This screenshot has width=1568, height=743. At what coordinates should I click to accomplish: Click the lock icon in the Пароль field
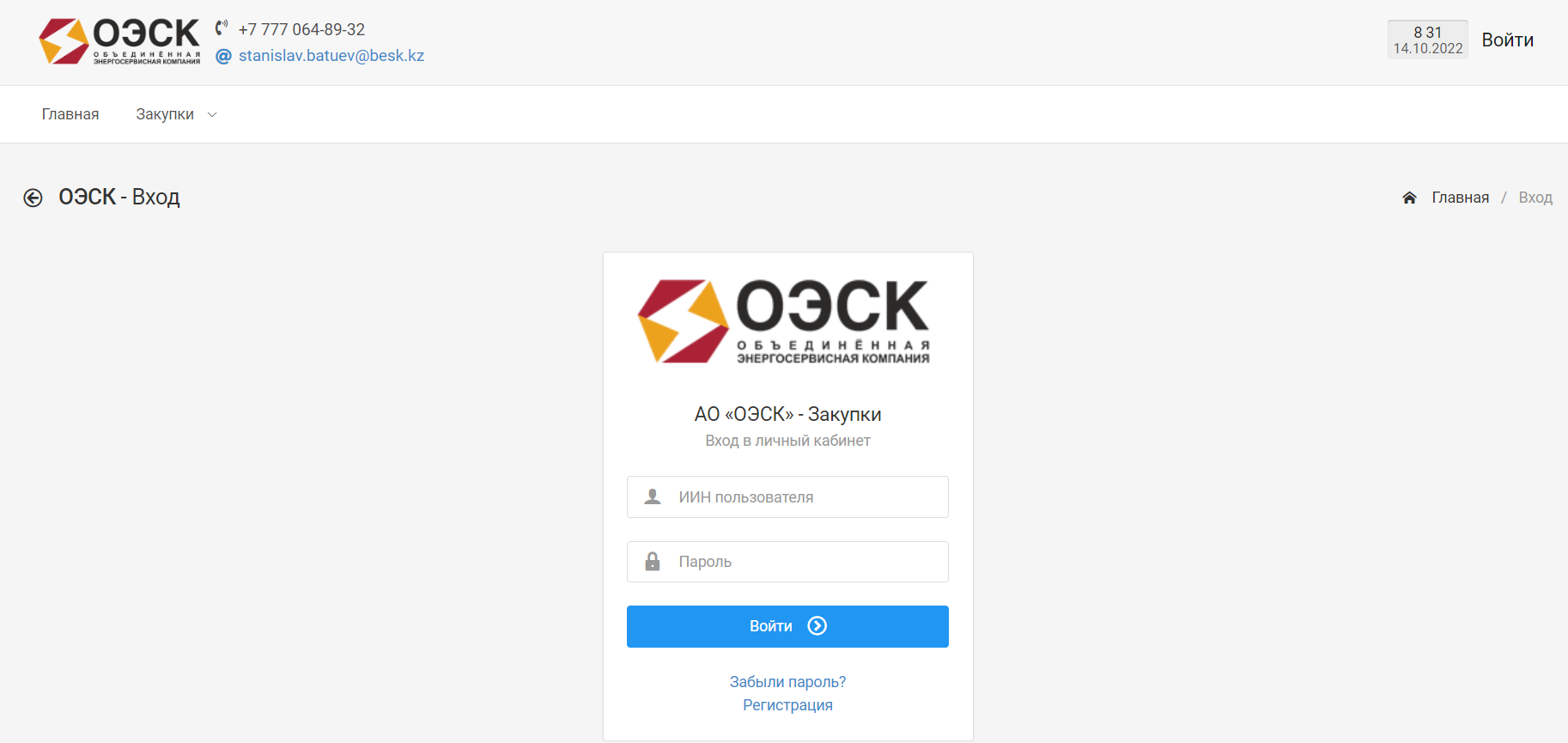tap(653, 562)
